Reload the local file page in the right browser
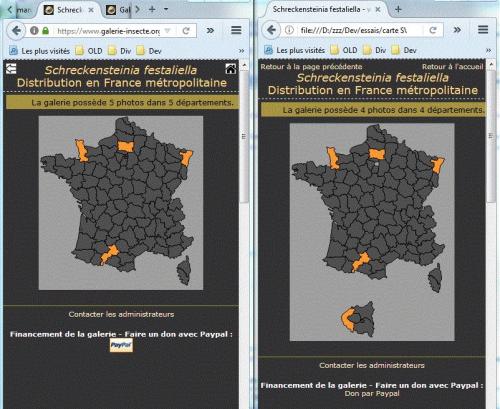The height and width of the screenshot is (409, 500). (x=433, y=30)
